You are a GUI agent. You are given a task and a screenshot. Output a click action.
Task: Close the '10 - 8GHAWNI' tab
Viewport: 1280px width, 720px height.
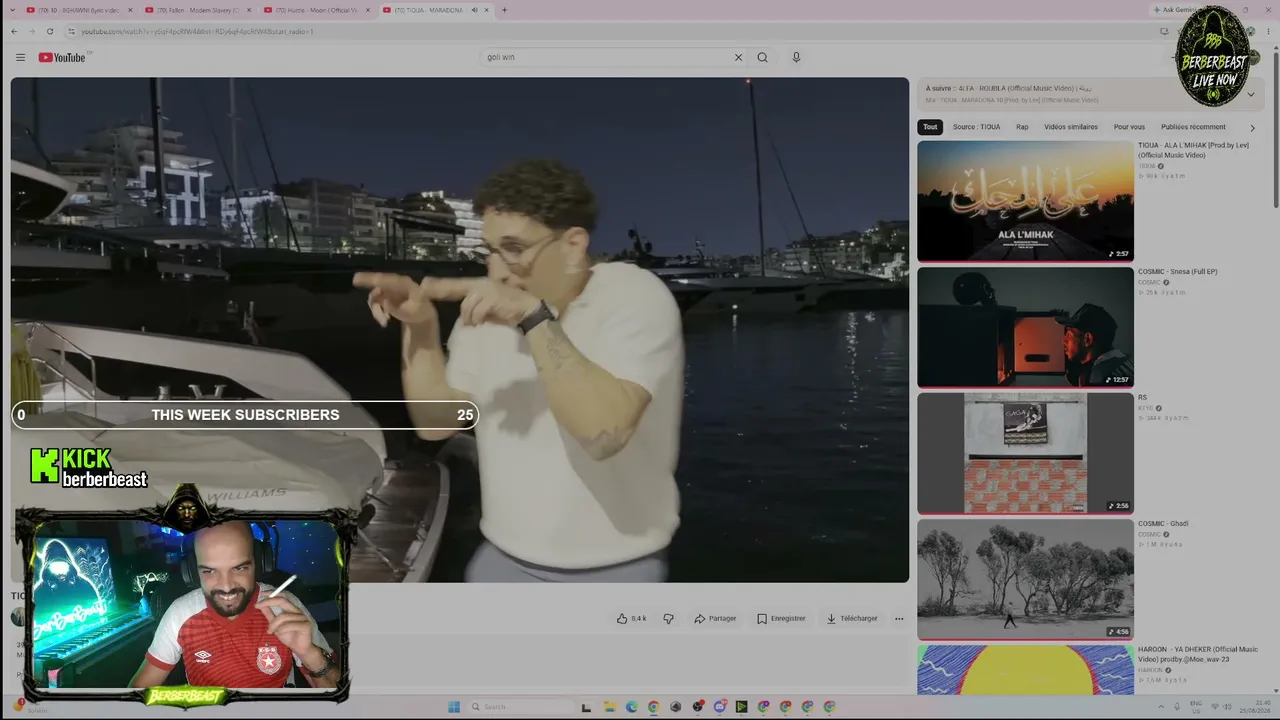coord(130,10)
